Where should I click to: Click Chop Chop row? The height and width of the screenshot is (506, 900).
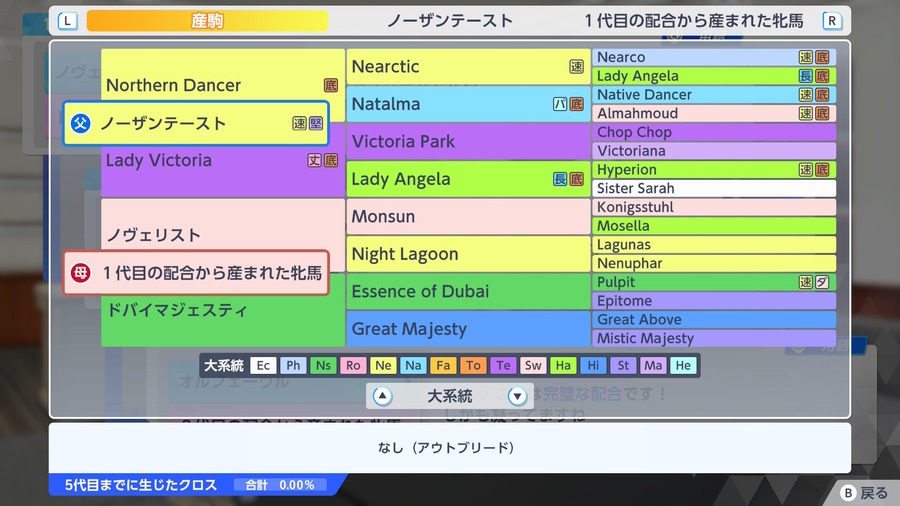[713, 132]
